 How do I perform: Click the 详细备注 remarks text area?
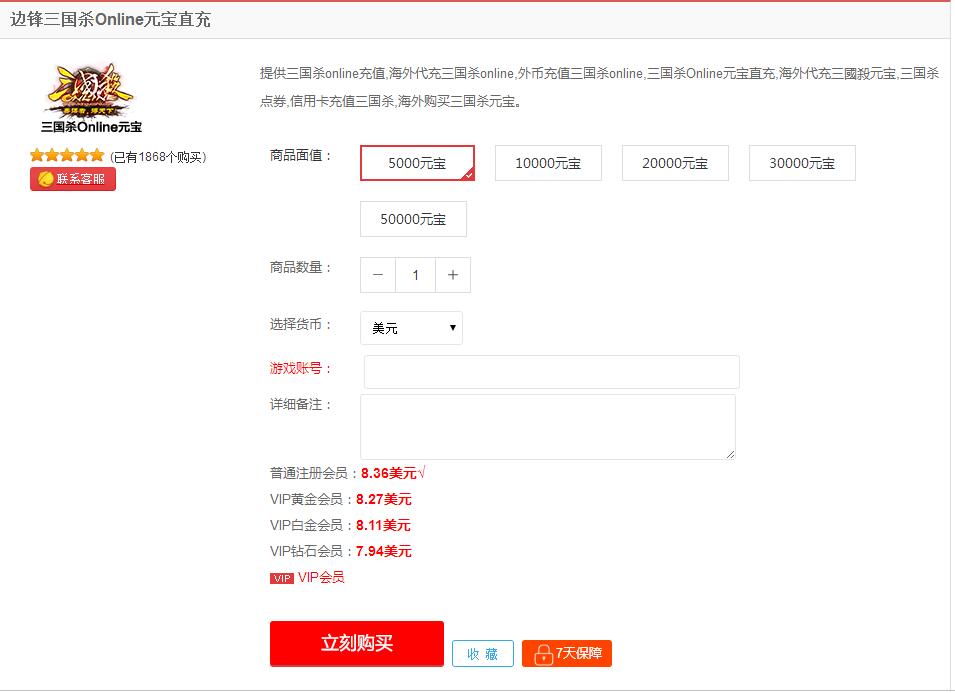pos(548,427)
